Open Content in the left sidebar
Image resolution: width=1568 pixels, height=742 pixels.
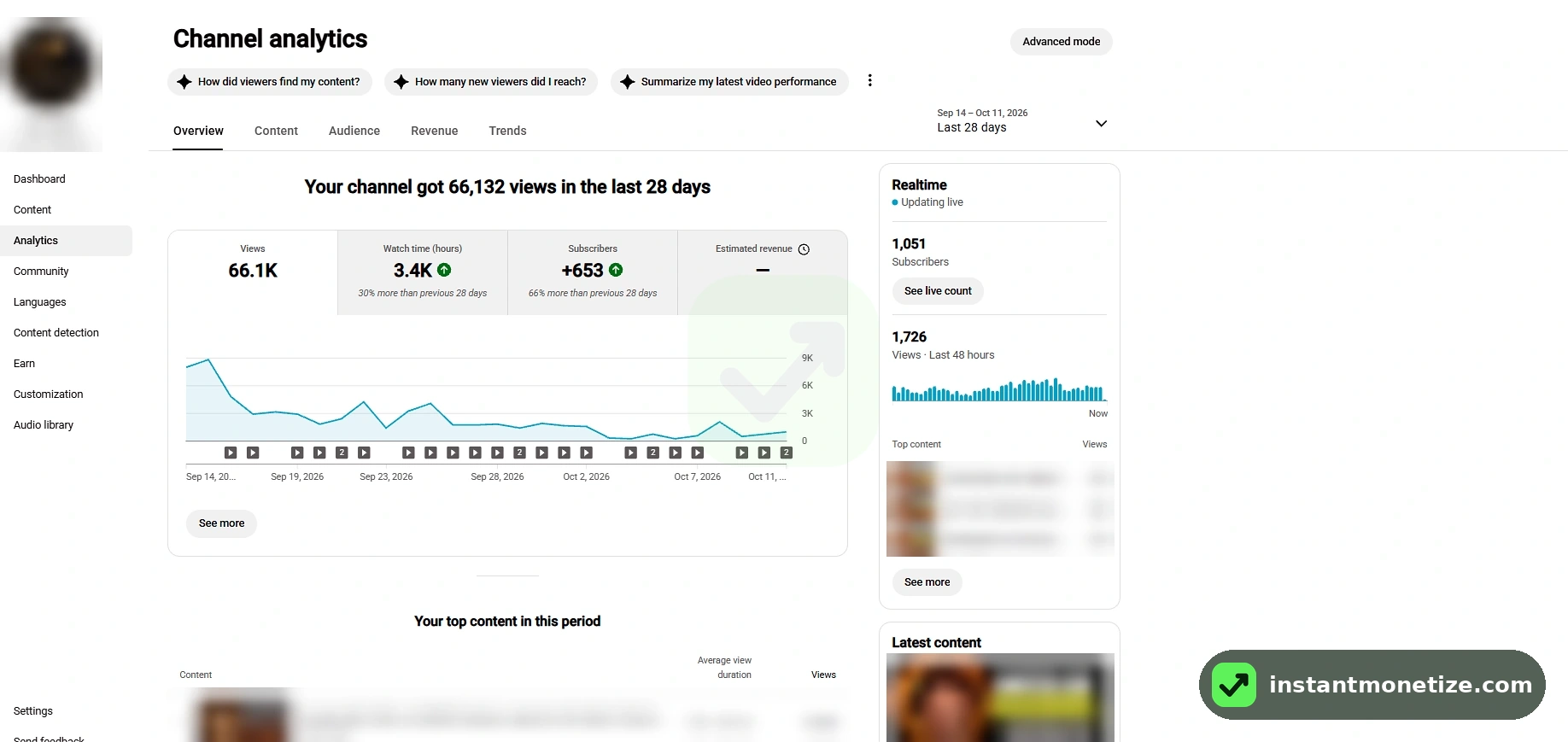(67, 210)
